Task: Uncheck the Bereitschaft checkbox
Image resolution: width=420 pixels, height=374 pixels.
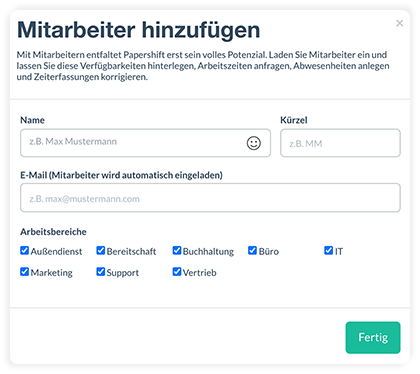Action: coord(101,251)
